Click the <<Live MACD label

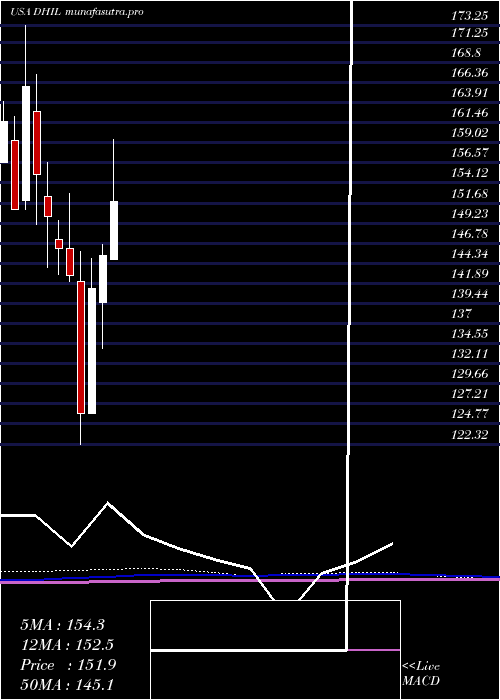click(x=421, y=674)
